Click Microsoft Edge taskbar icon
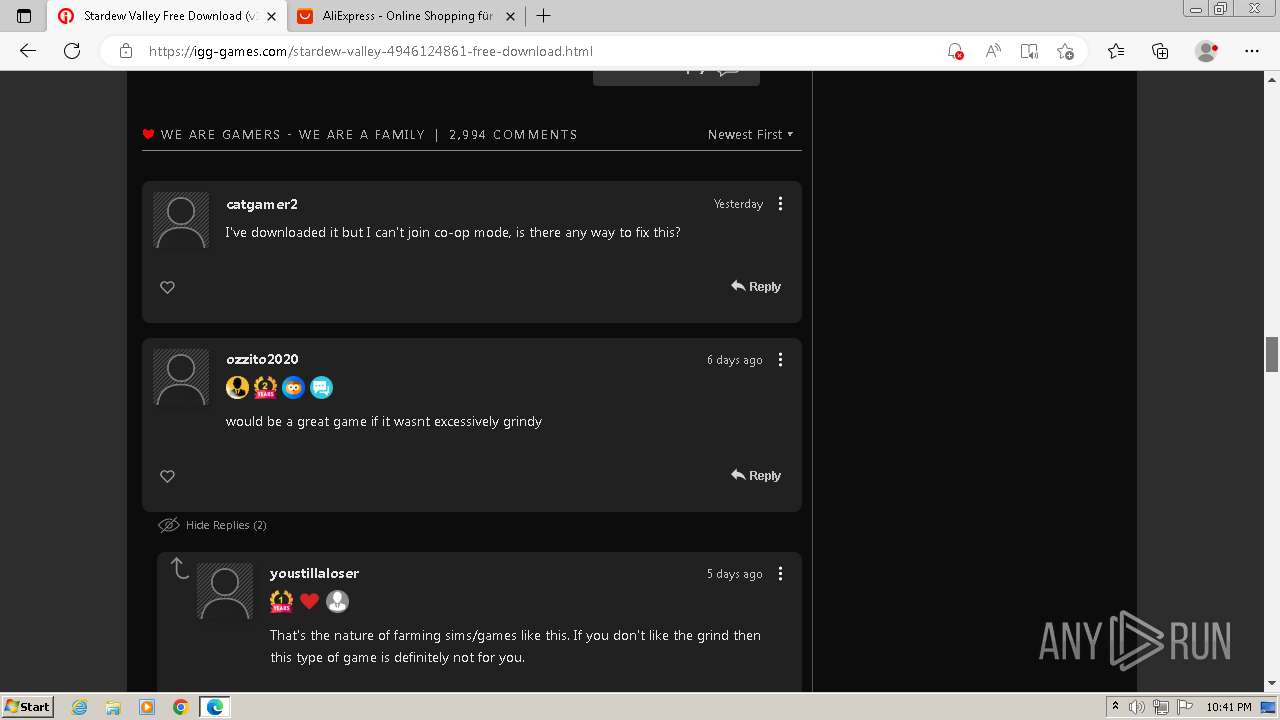Image resolution: width=1280 pixels, height=720 pixels. (214, 707)
